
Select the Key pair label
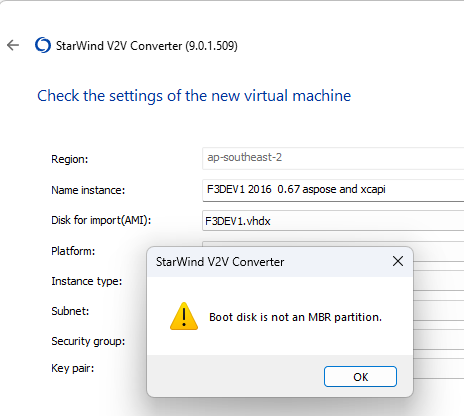(x=73, y=368)
